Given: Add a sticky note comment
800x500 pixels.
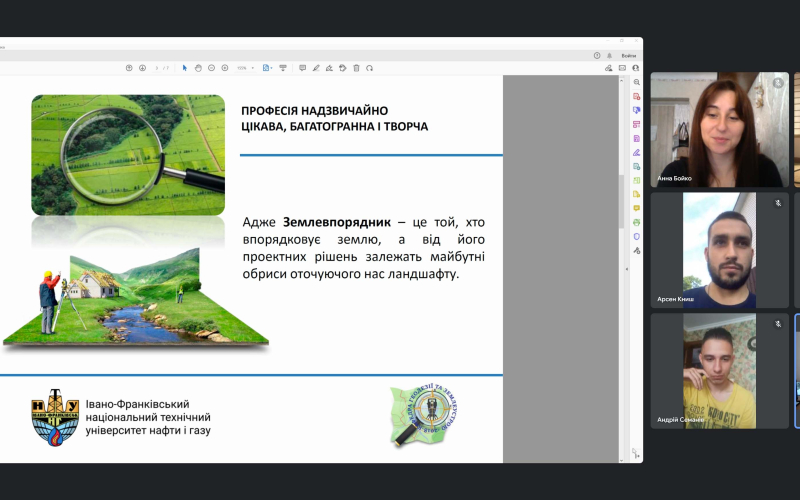Looking at the screenshot, I should pyautogui.click(x=303, y=68).
